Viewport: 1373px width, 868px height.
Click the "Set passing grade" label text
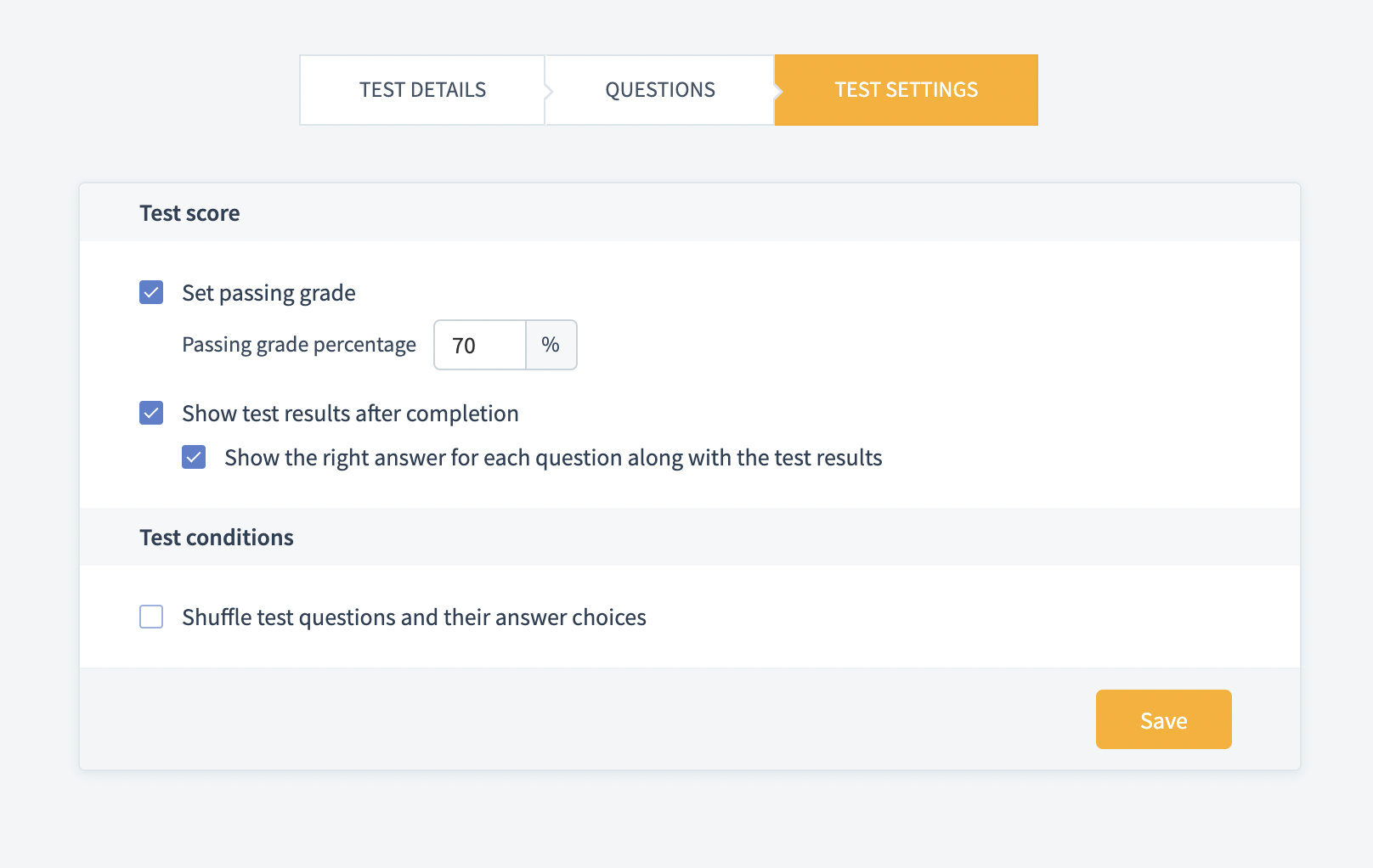268,293
